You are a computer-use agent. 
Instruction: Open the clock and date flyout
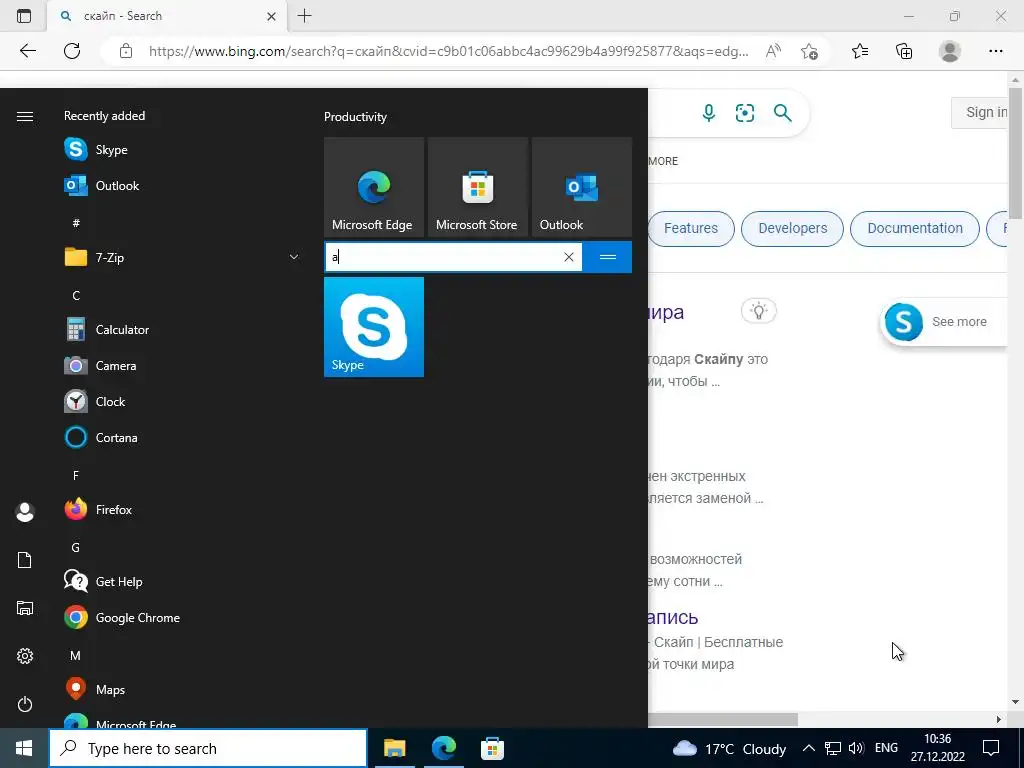(x=938, y=748)
